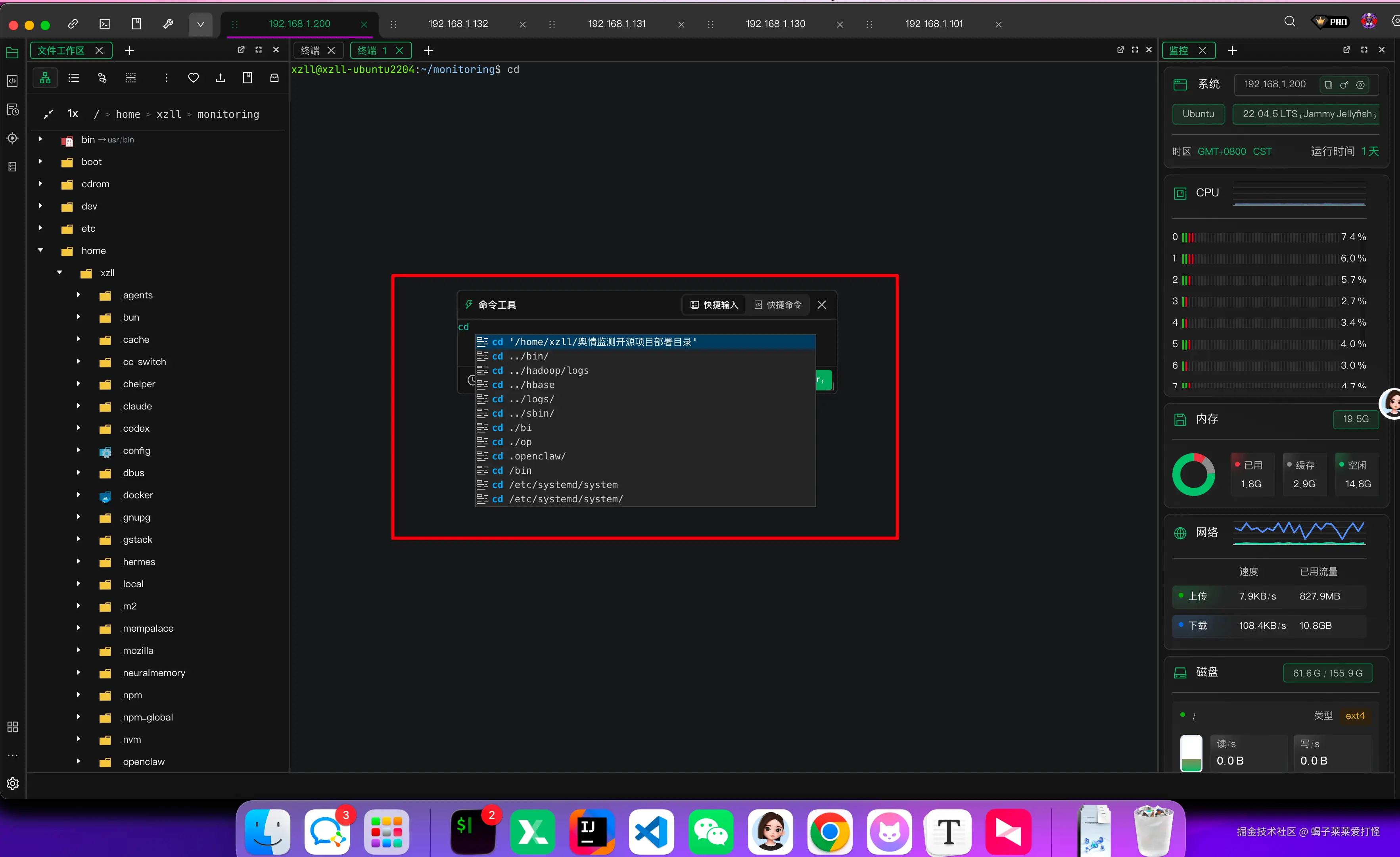Collapse the home folder
This screenshot has height=857, width=1400.
tap(40, 250)
